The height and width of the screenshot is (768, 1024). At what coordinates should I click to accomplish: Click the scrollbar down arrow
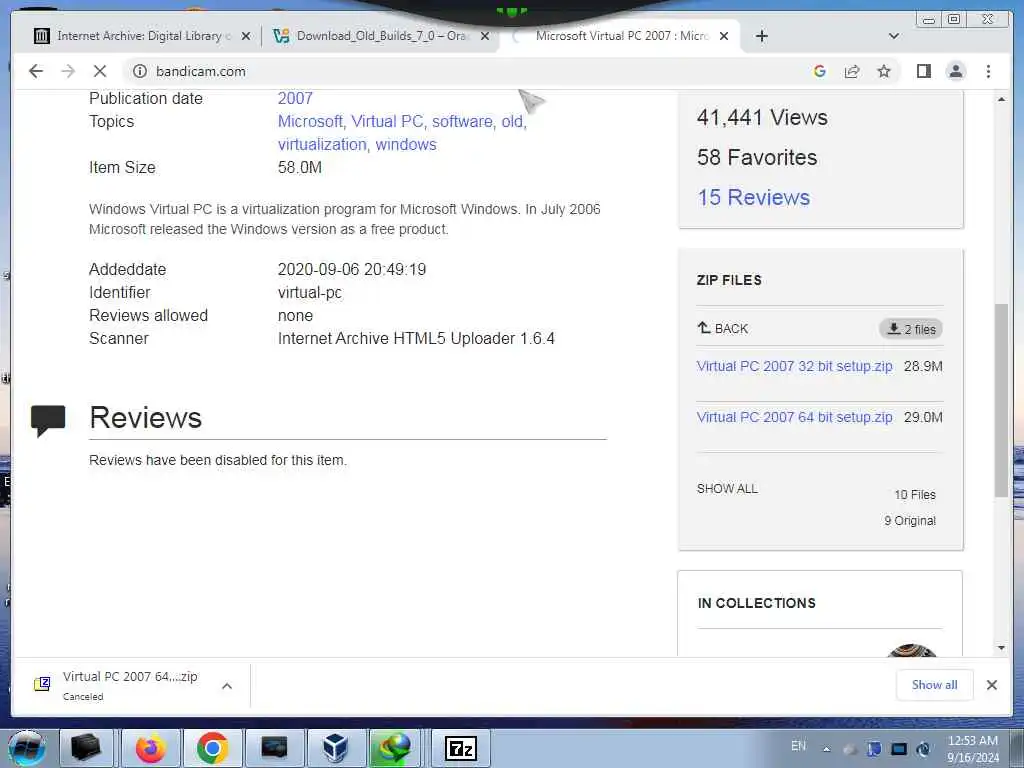pyautogui.click(x=1001, y=648)
